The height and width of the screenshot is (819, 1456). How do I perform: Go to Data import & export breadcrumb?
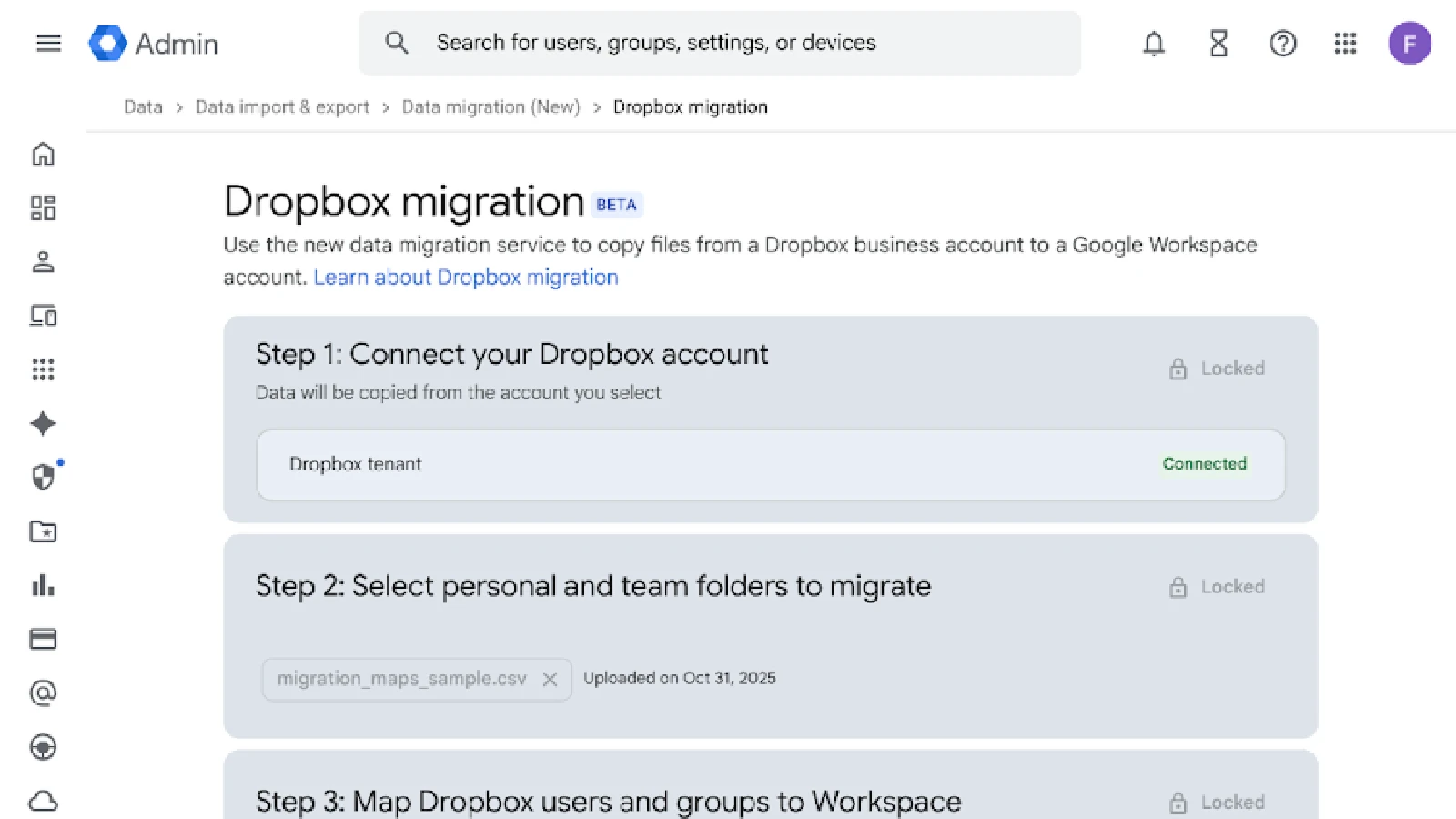(282, 107)
